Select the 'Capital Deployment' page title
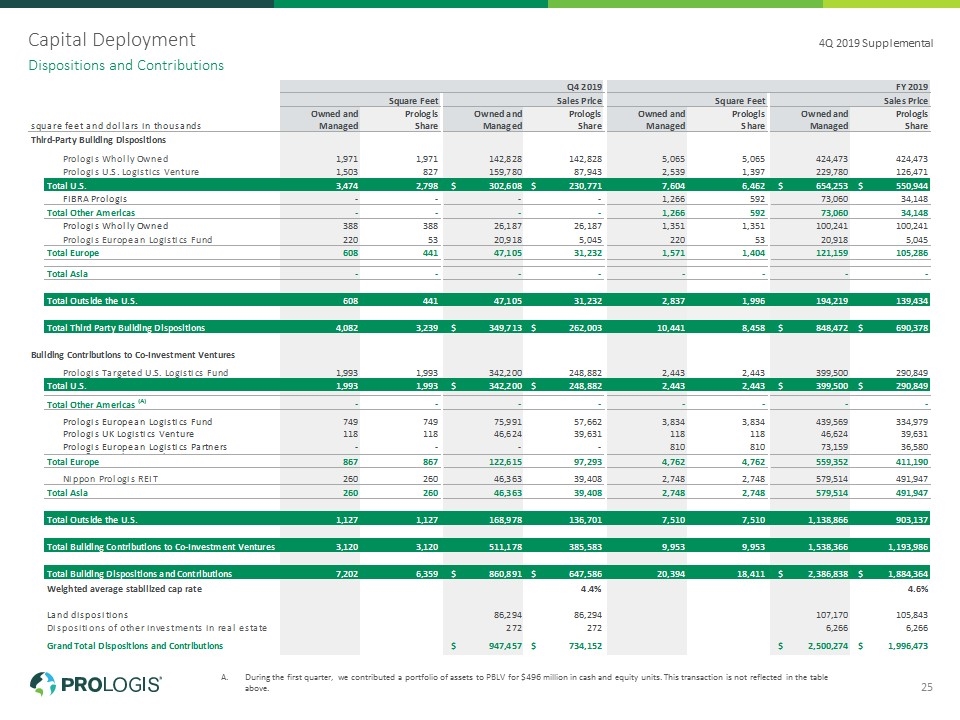The image size is (960, 720). click(x=112, y=40)
